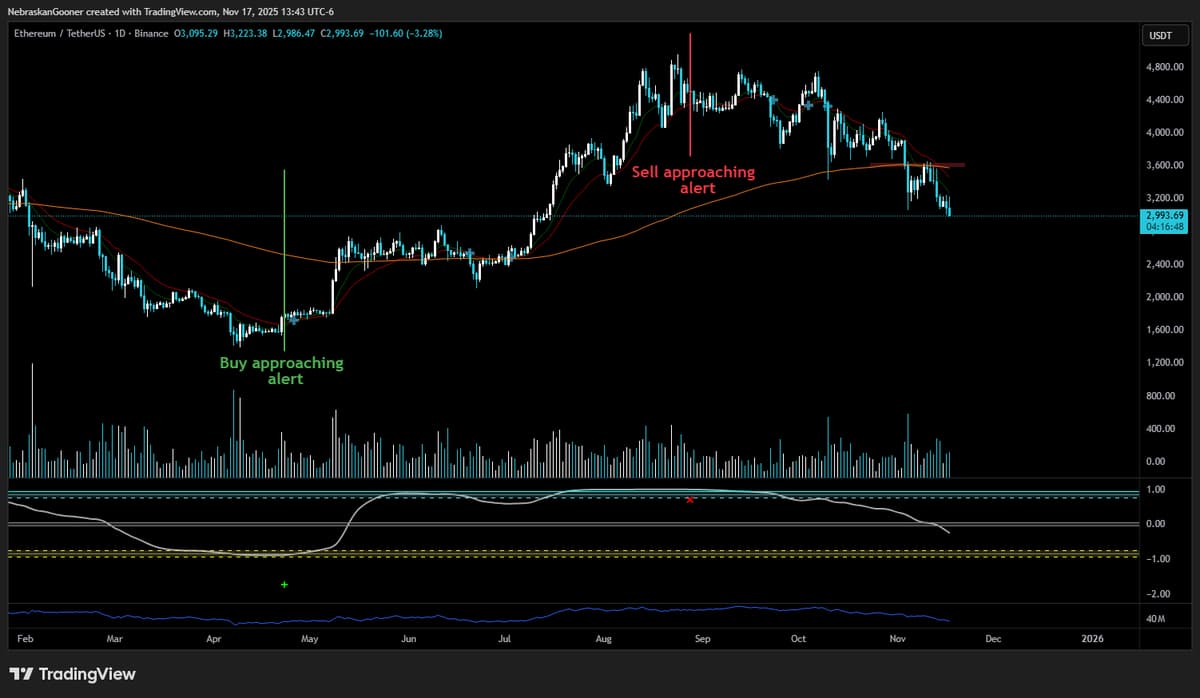Image resolution: width=1200 pixels, height=698 pixels.
Task: Click the Nov label on the time axis
Action: click(896, 638)
